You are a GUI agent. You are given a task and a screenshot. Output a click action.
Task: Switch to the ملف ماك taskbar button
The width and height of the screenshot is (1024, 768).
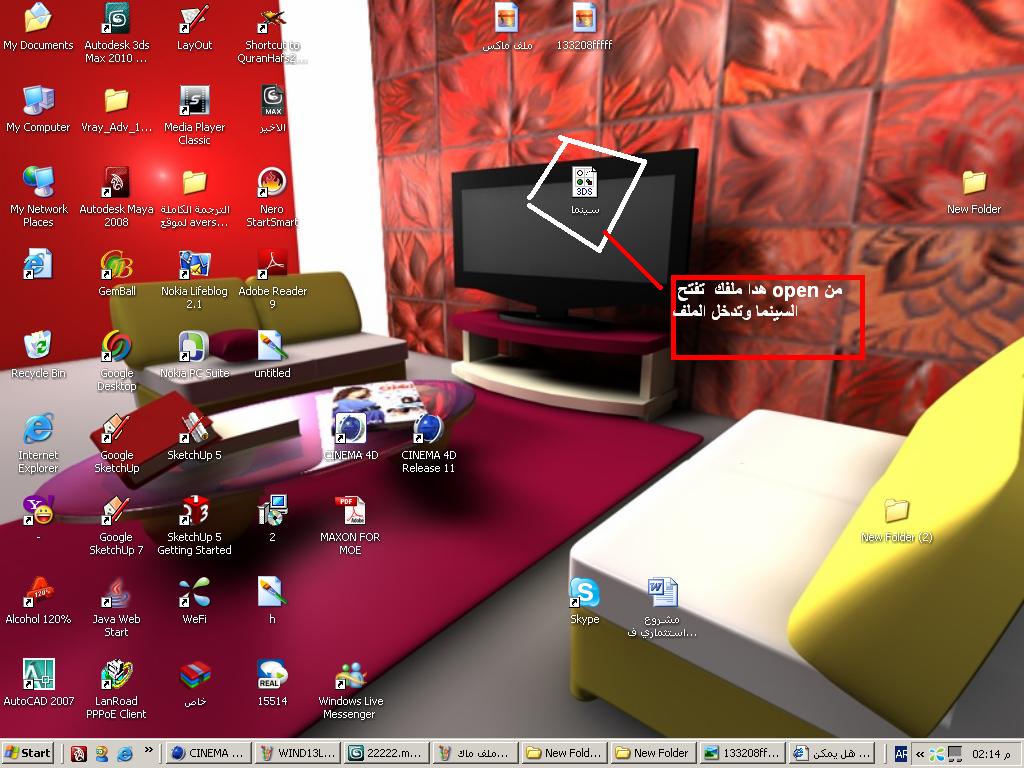476,753
